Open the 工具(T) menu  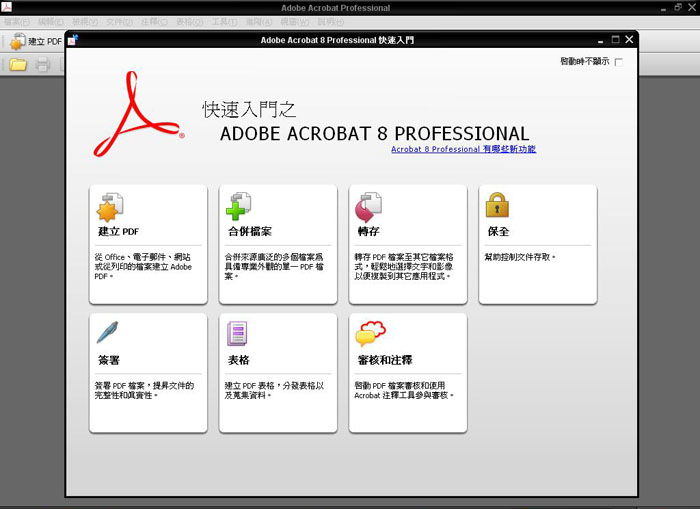[225, 21]
